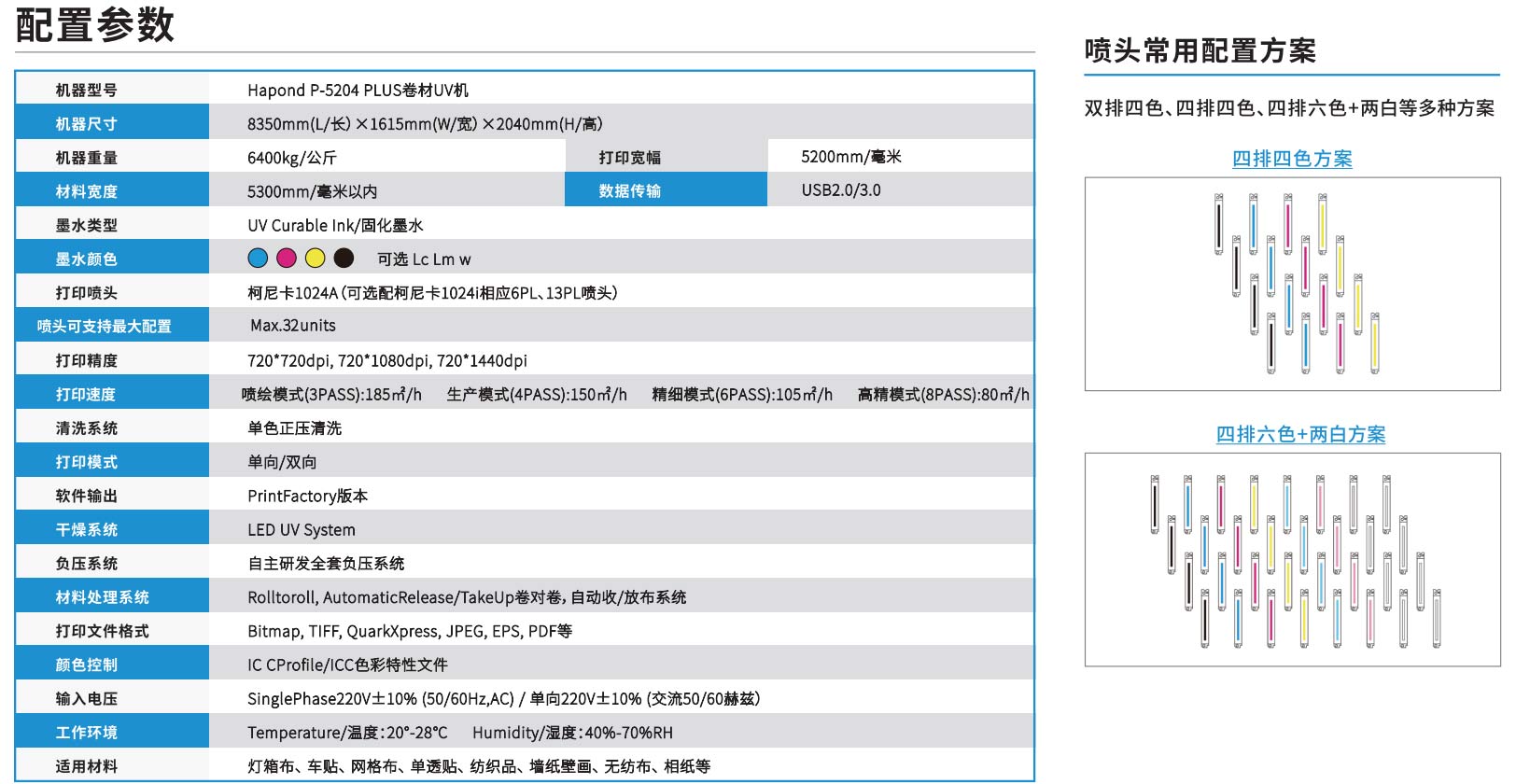Image resolution: width=1516 pixels, height=784 pixels.
Task: Click the 数据传输 header cell
Action: click(630, 191)
